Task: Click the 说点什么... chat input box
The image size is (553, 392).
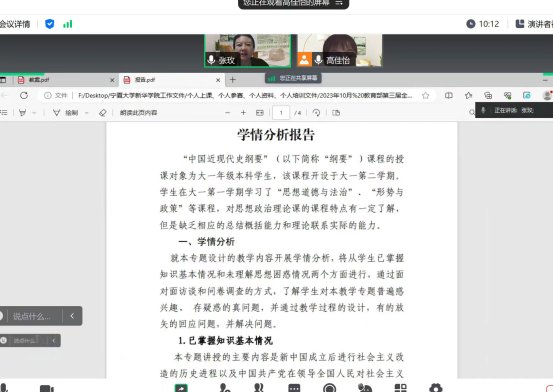Action: coord(32,316)
